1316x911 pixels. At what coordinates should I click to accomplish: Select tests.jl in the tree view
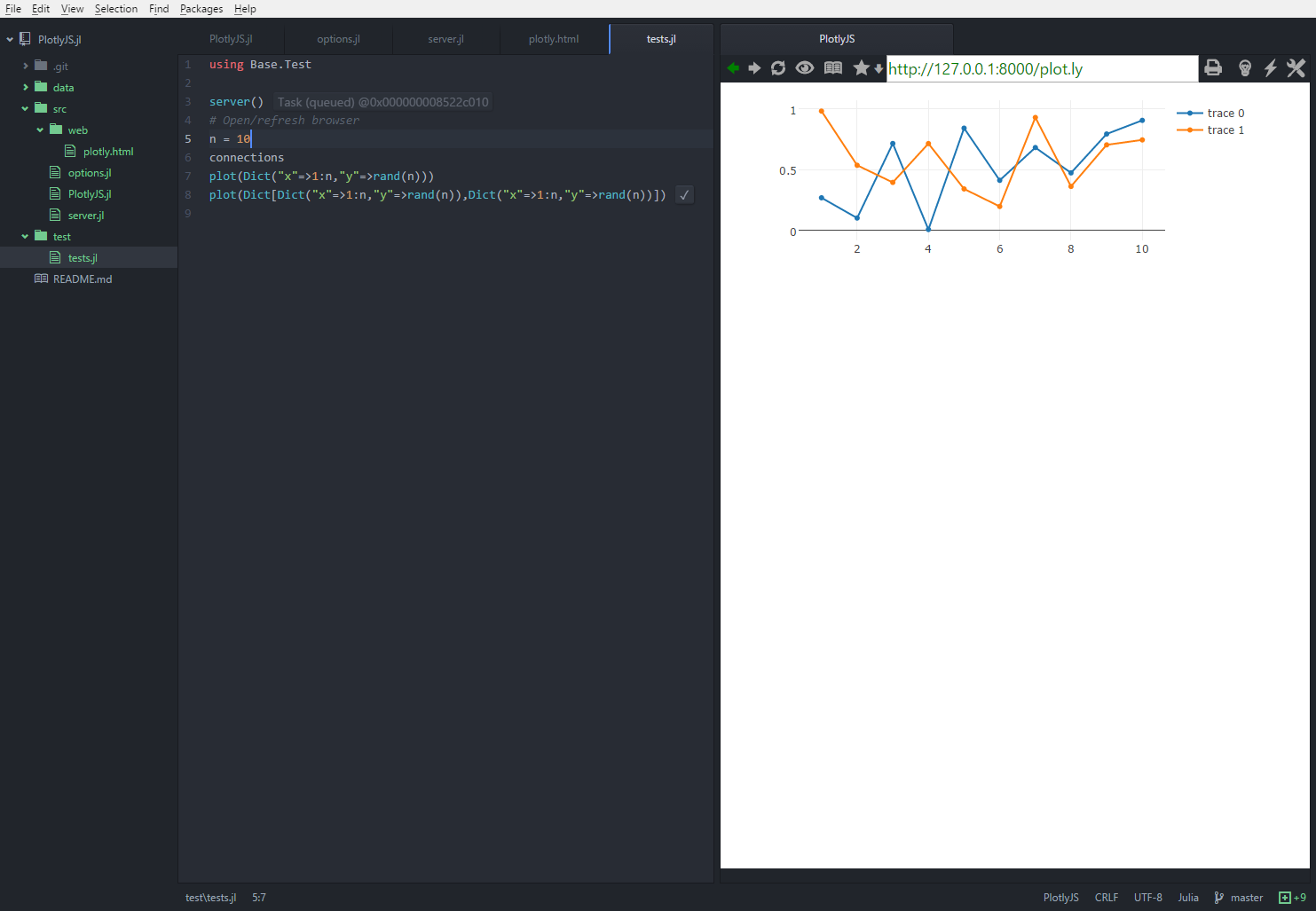tap(83, 258)
